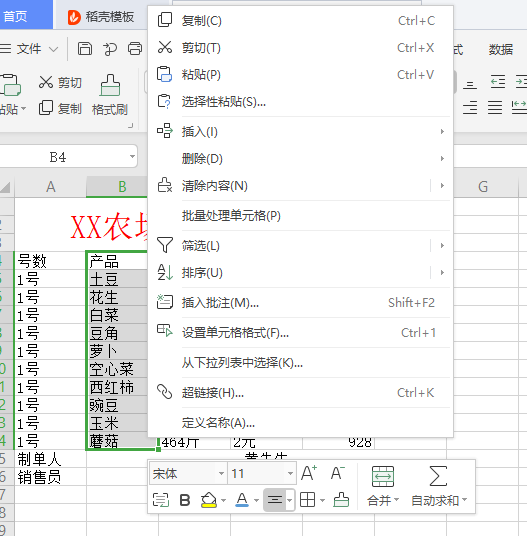Click the A-Z sort icon
Image resolution: width=527 pixels, height=536 pixels.
(x=165, y=272)
